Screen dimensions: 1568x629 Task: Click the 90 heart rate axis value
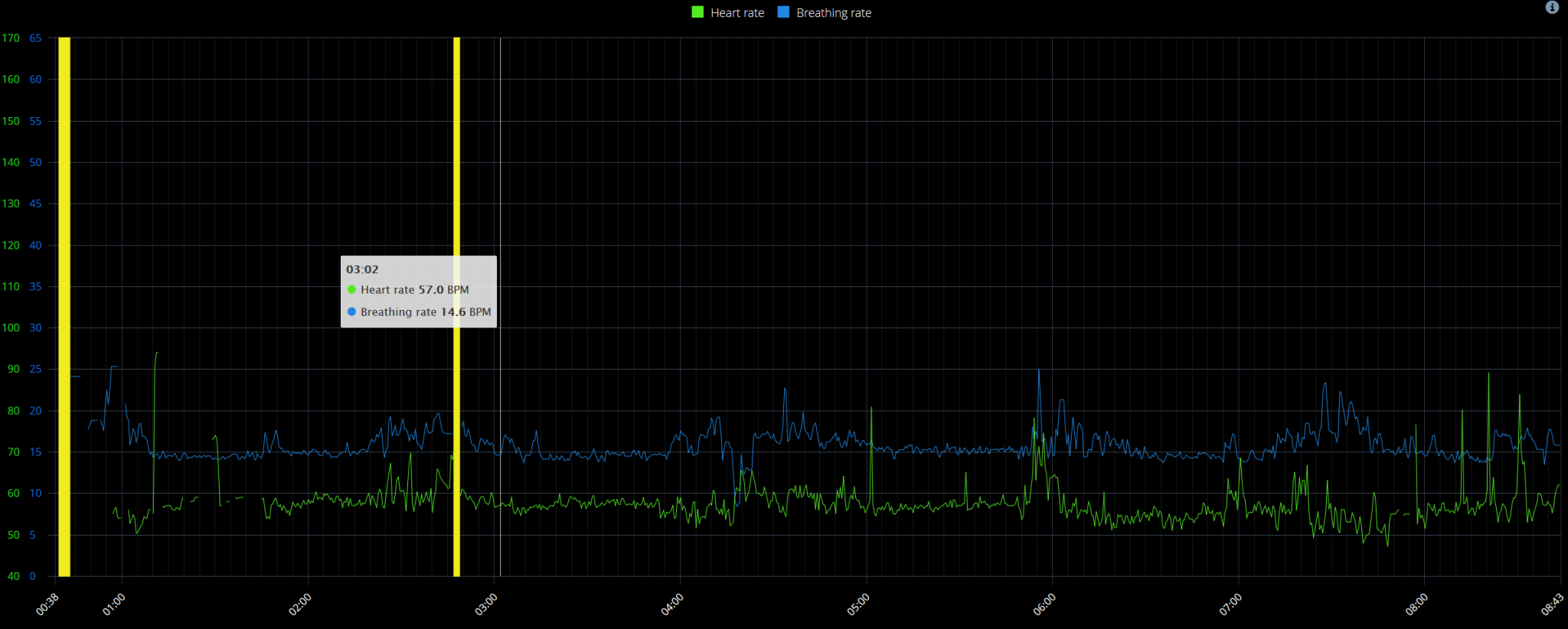point(14,369)
